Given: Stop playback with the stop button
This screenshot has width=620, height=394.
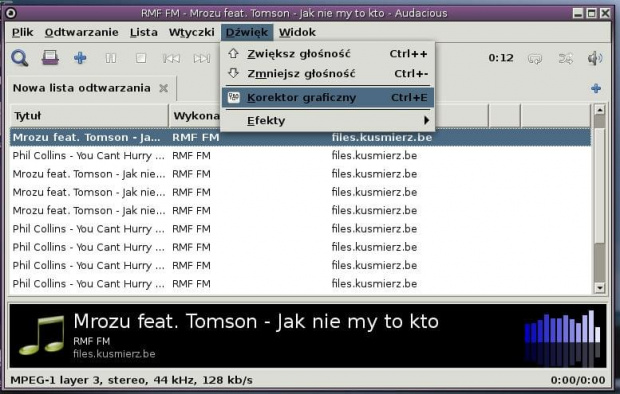Looking at the screenshot, I should tap(141, 58).
